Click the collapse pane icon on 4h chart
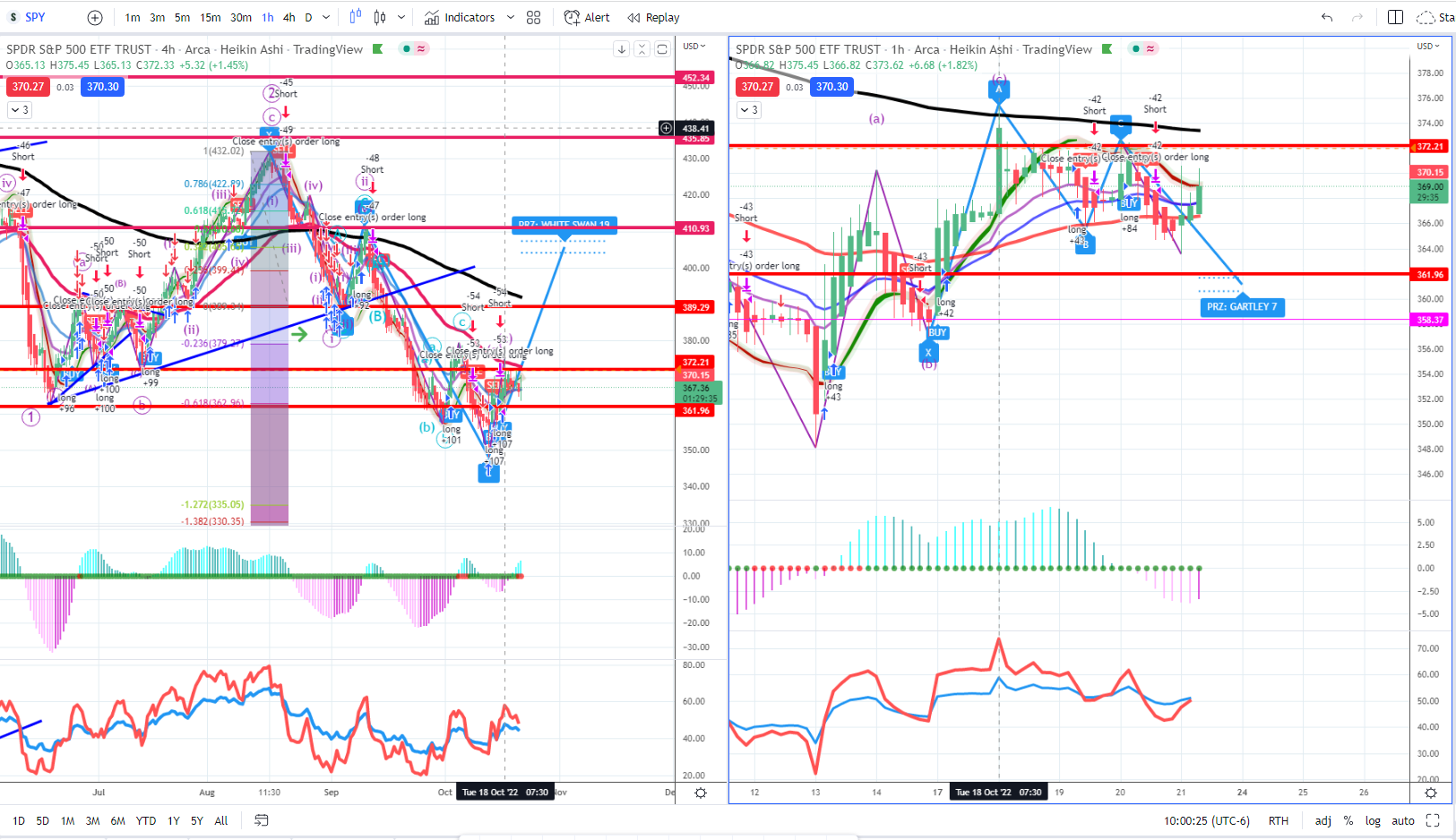This screenshot has width=1456, height=840. (x=642, y=49)
